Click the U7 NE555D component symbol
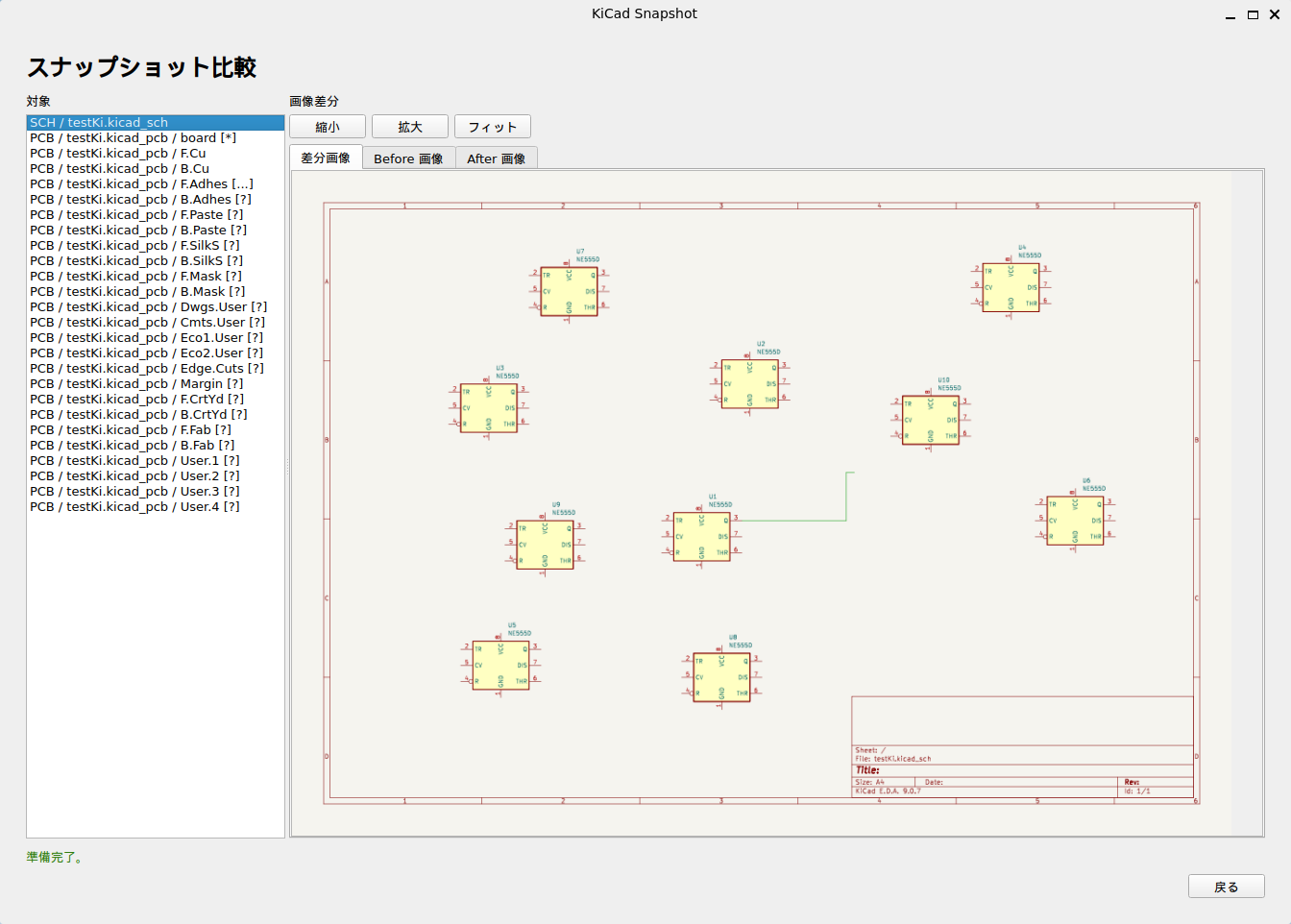This screenshot has width=1291, height=924. click(569, 291)
